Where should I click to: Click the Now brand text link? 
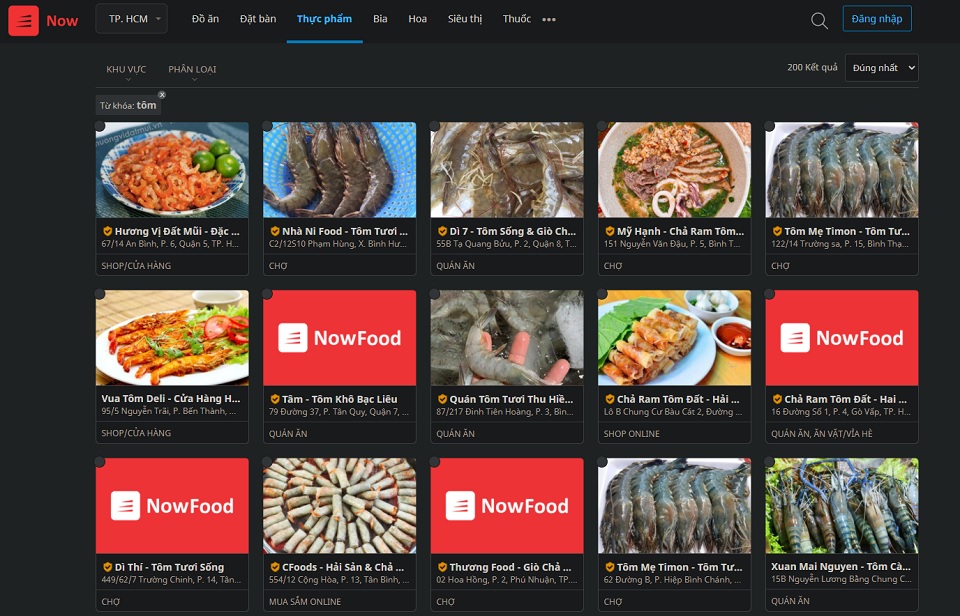point(62,21)
